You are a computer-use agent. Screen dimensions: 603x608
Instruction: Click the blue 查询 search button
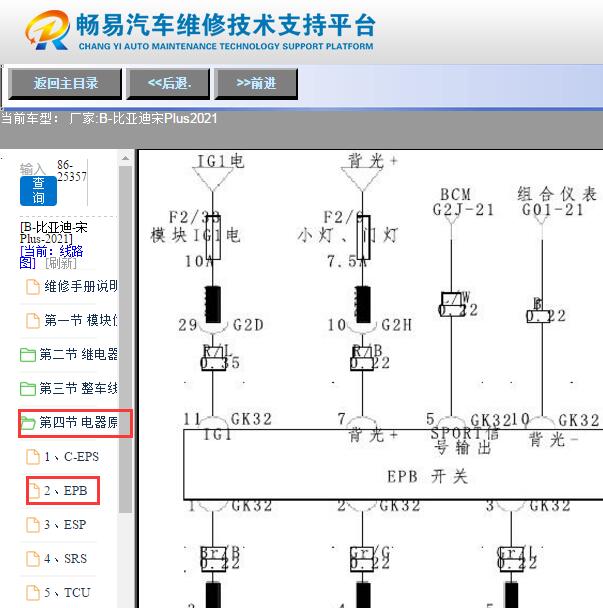(x=38, y=190)
